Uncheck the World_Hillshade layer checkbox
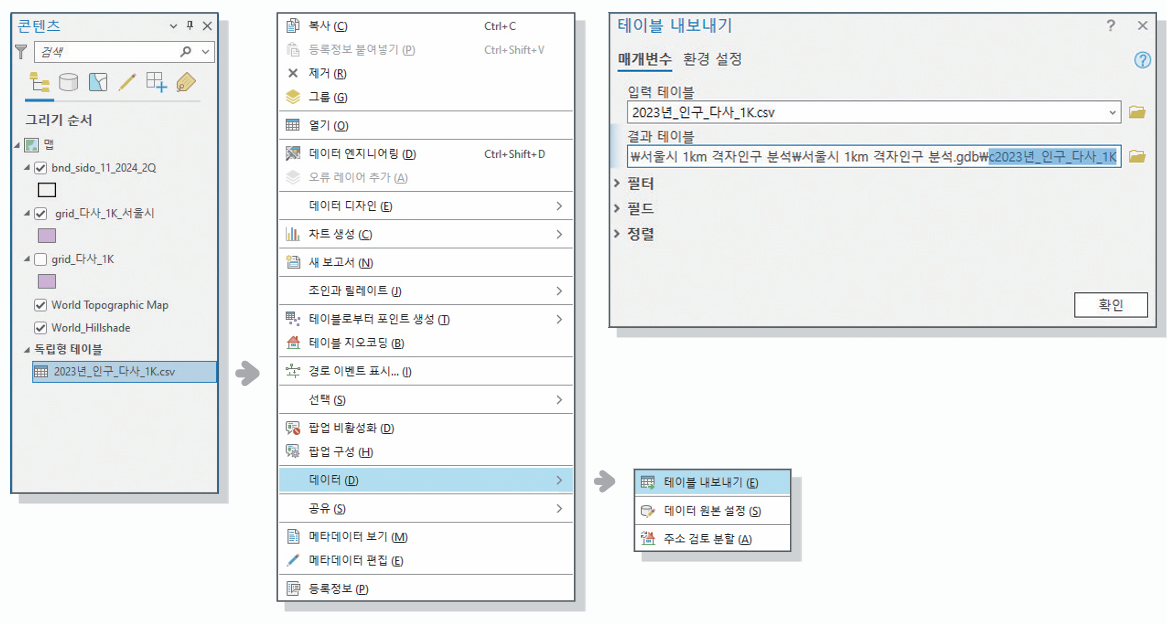 click(x=41, y=328)
